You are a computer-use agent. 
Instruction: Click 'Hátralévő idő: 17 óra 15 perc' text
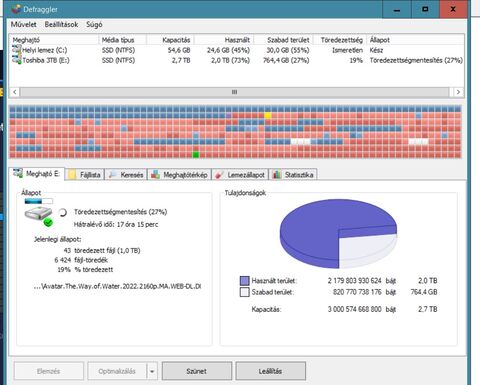(x=116, y=224)
